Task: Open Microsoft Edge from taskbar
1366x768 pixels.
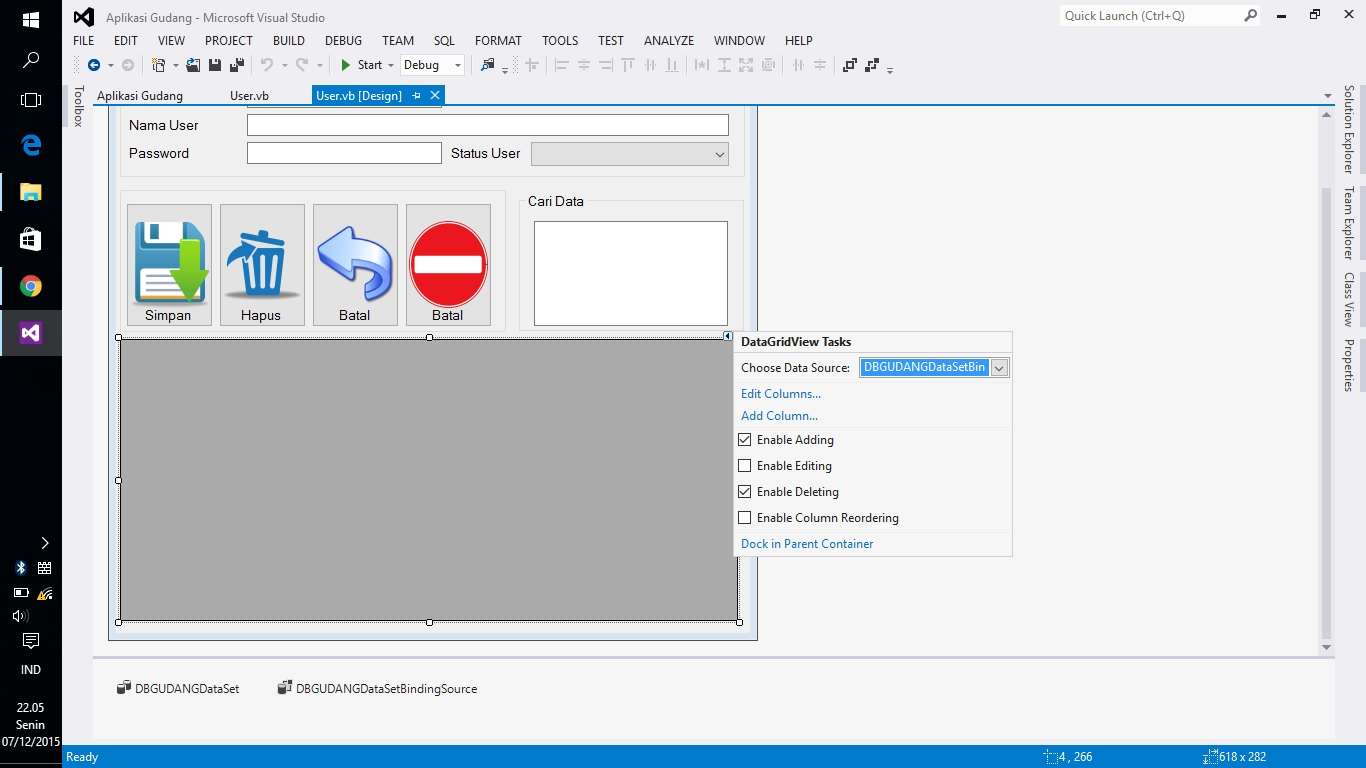Action: tap(31, 145)
